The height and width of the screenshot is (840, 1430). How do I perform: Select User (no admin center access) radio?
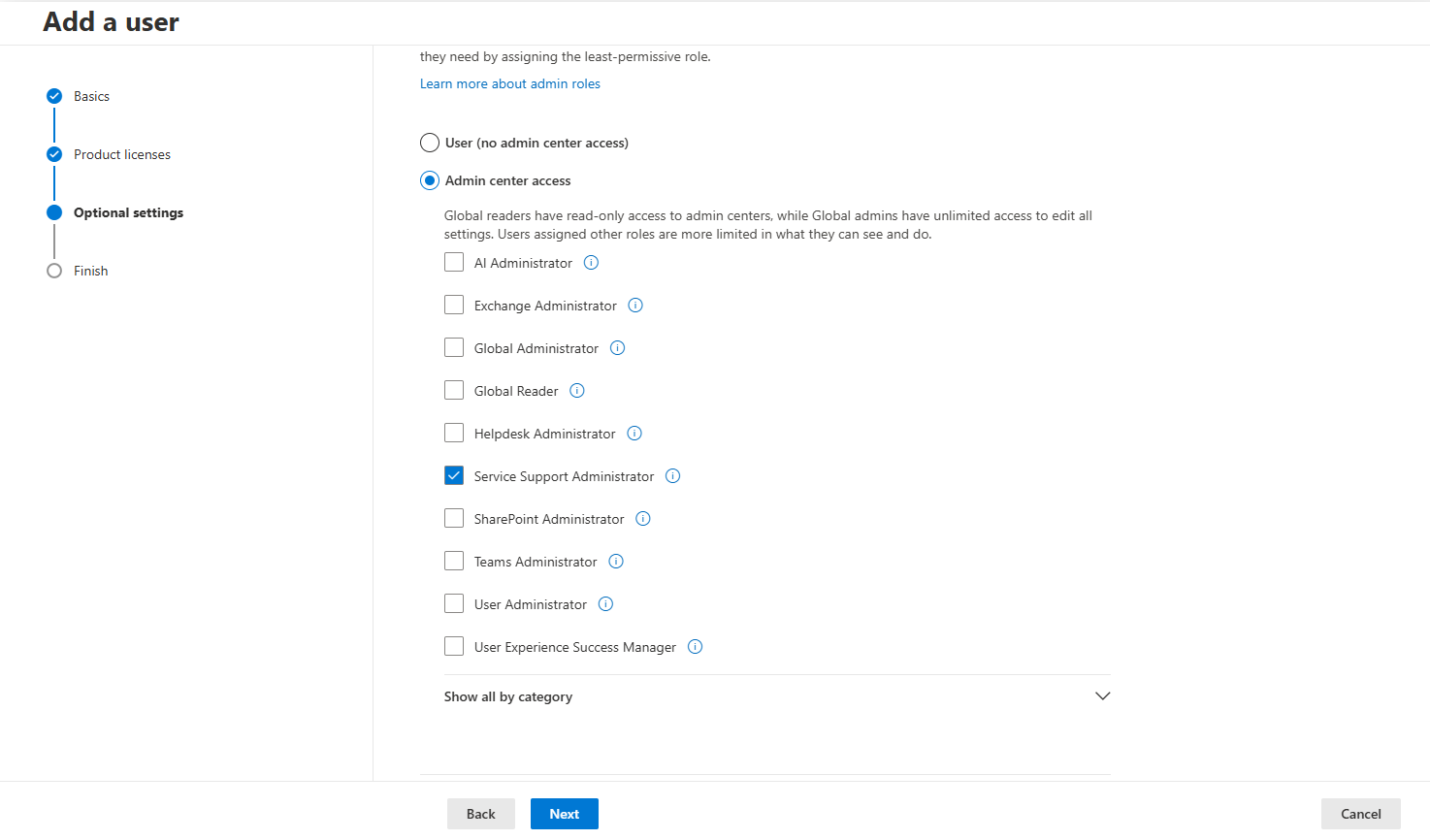430,144
